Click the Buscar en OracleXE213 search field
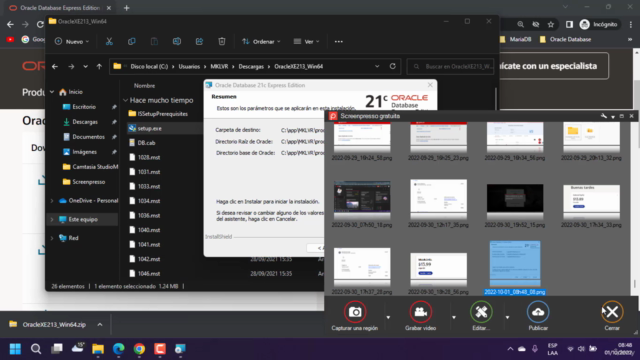640x360 pixels. [x=451, y=66]
